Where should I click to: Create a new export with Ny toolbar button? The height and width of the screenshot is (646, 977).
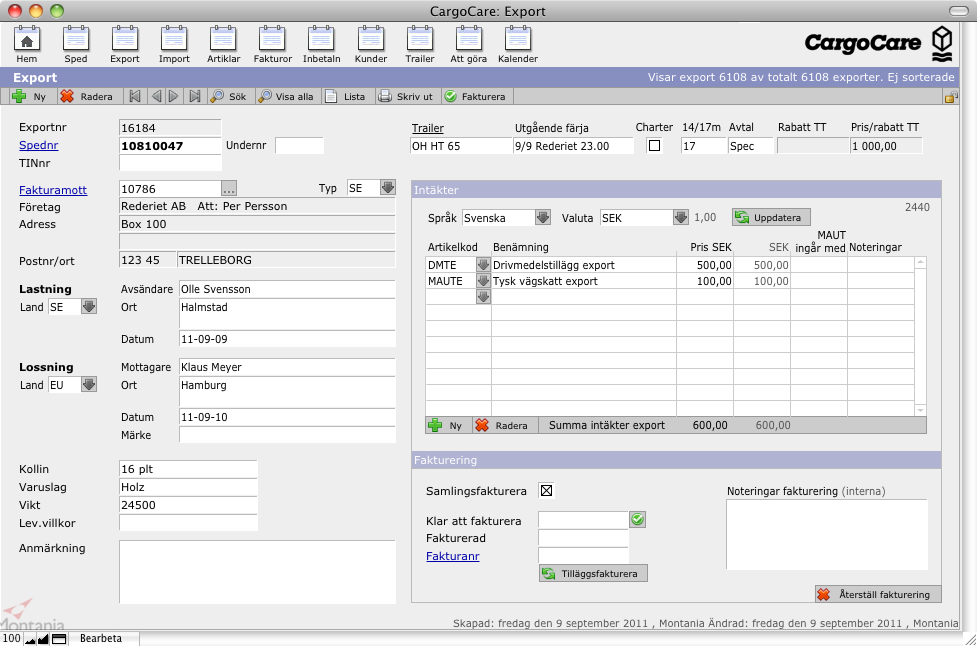point(29,97)
